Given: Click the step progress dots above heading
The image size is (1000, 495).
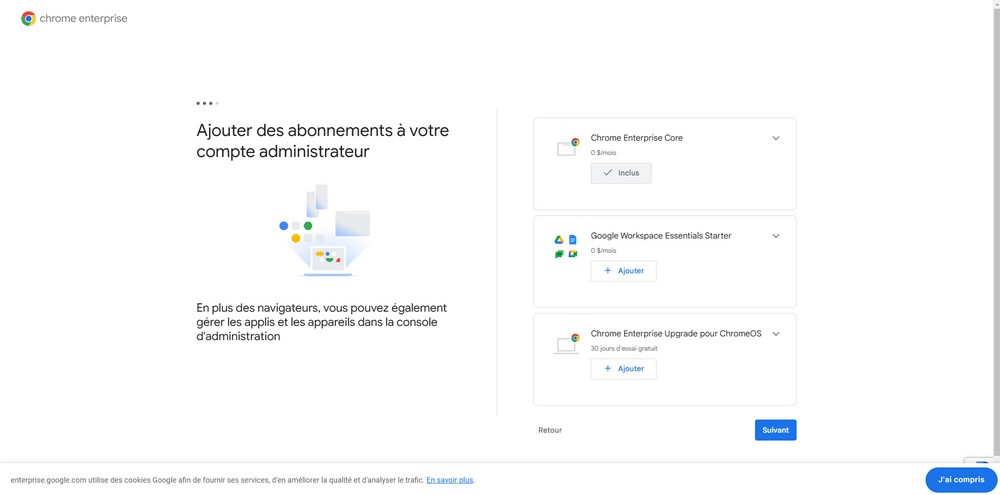Looking at the screenshot, I should point(207,103).
